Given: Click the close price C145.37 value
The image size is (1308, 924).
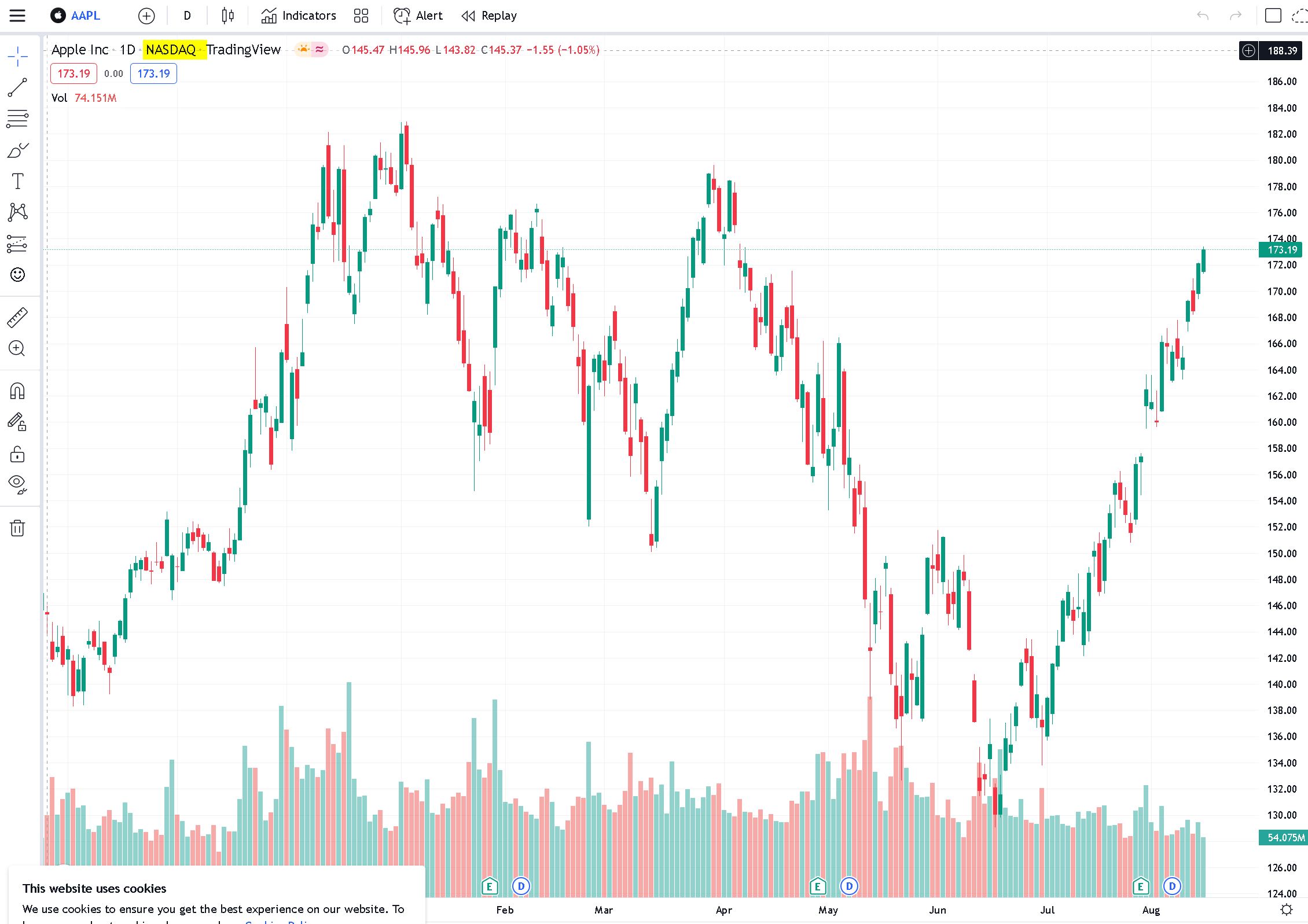Looking at the screenshot, I should (x=501, y=50).
